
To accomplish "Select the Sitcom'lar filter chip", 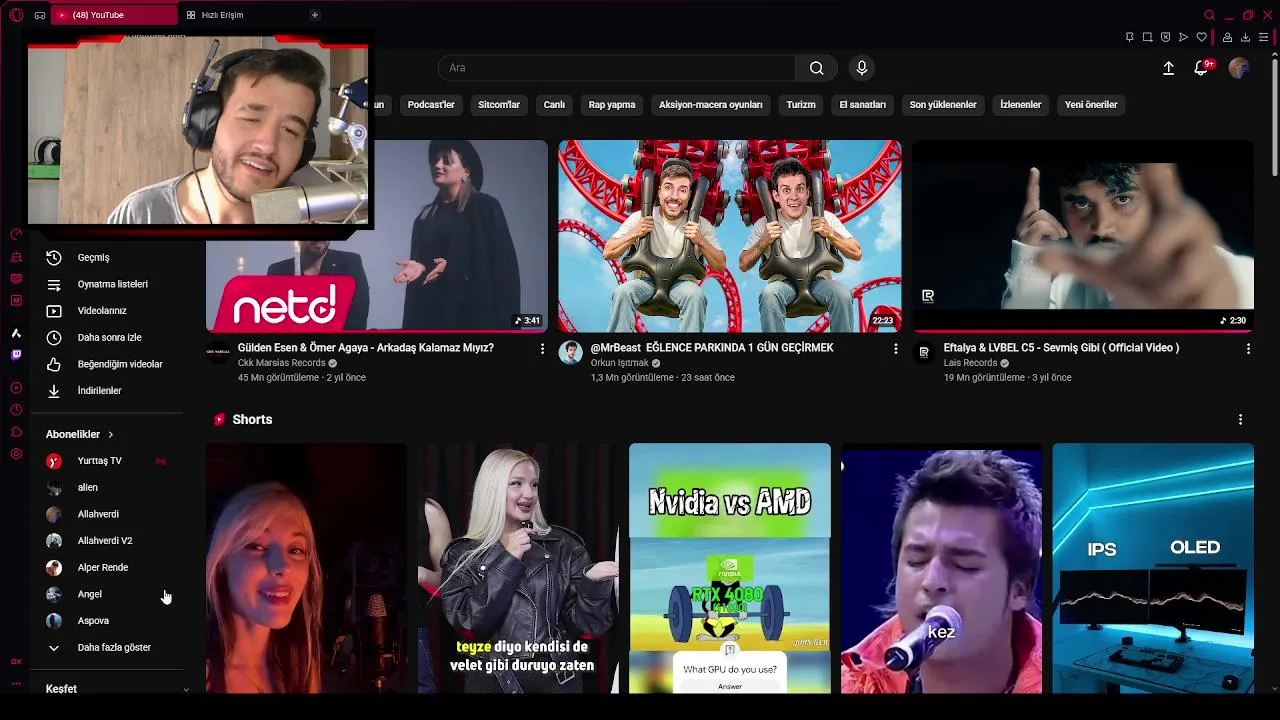I will (499, 104).
